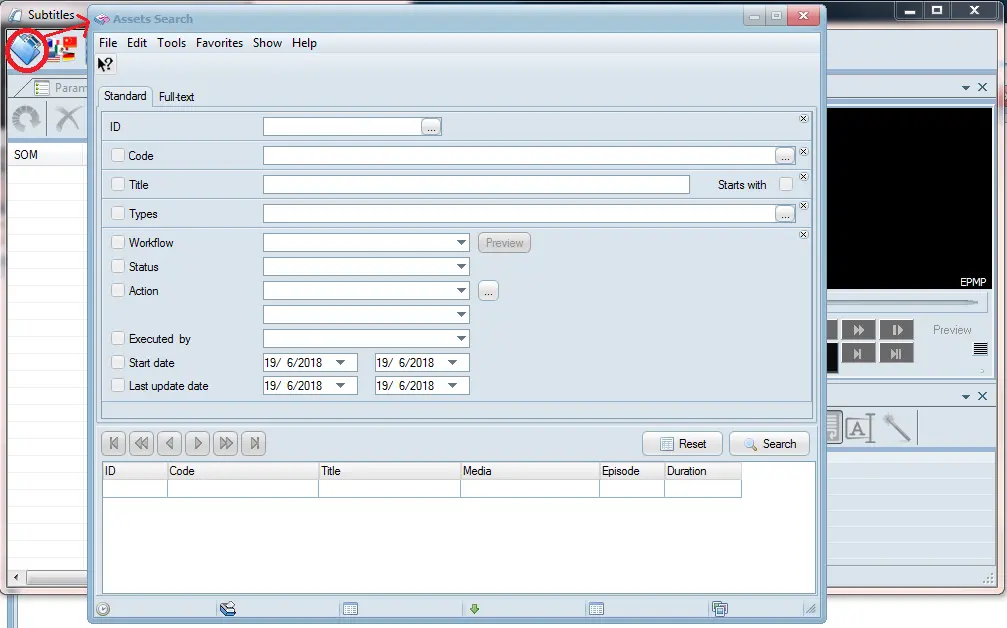Expand the Status dropdown
The image size is (1007, 628).
[460, 267]
